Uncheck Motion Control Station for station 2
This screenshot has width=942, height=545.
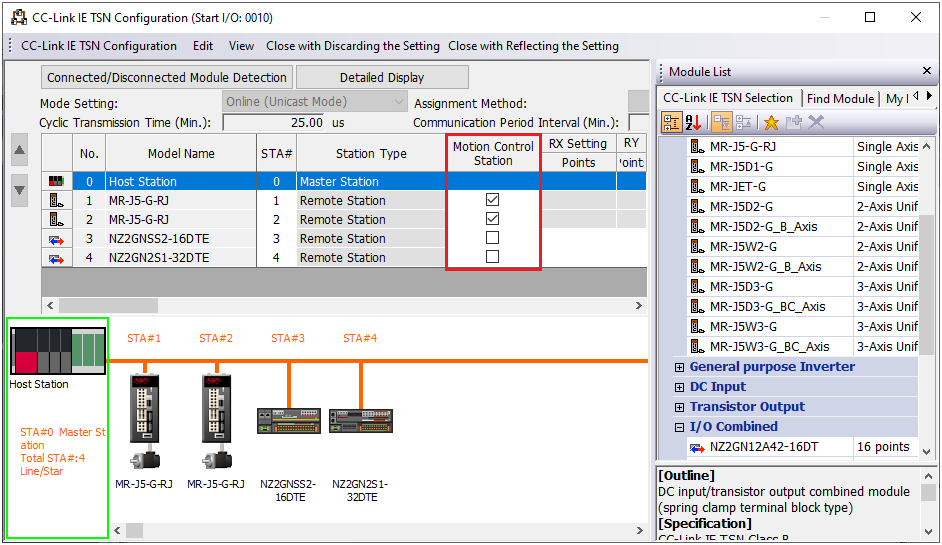493,219
